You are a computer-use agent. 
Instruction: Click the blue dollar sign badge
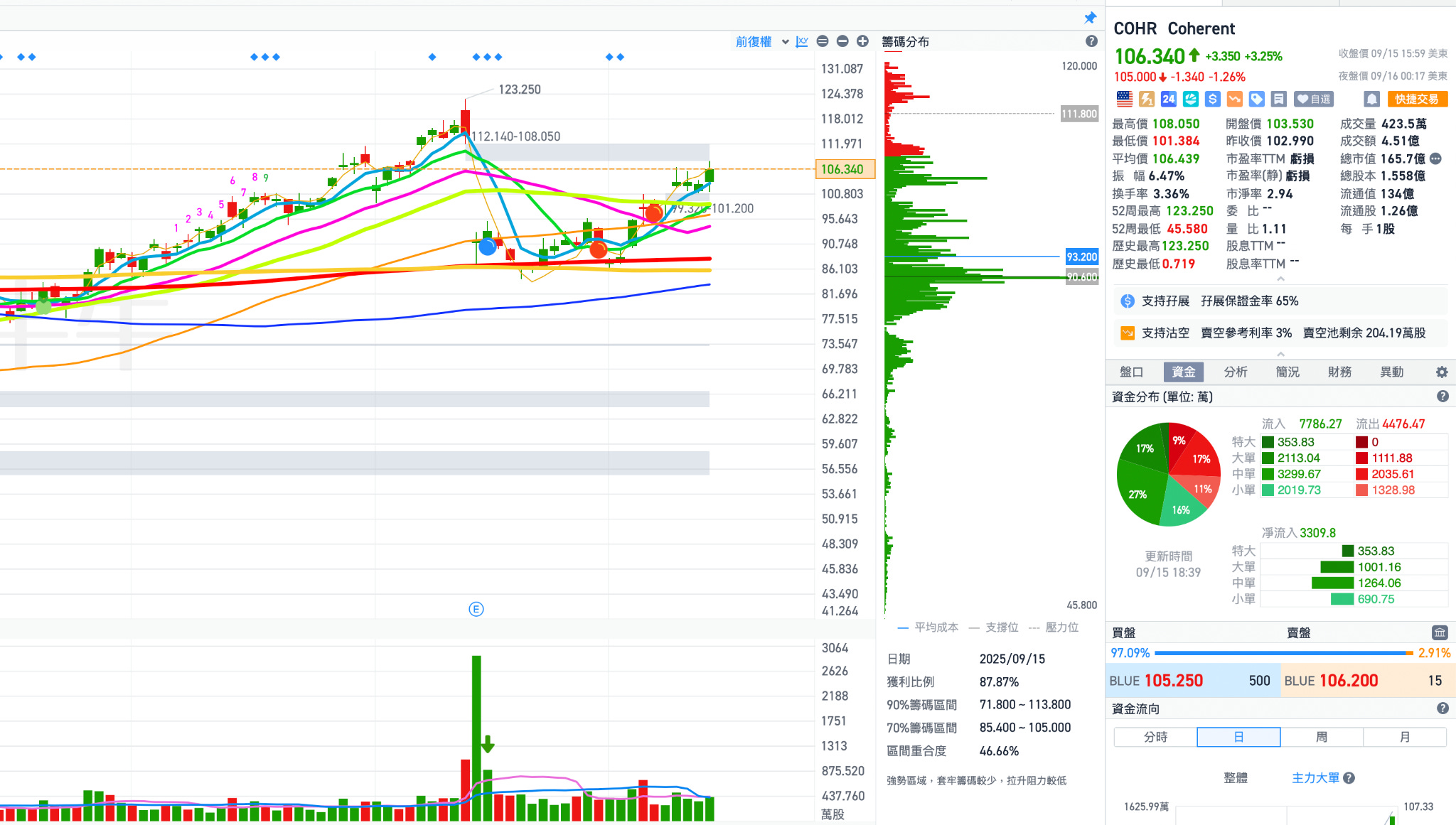tap(1213, 99)
